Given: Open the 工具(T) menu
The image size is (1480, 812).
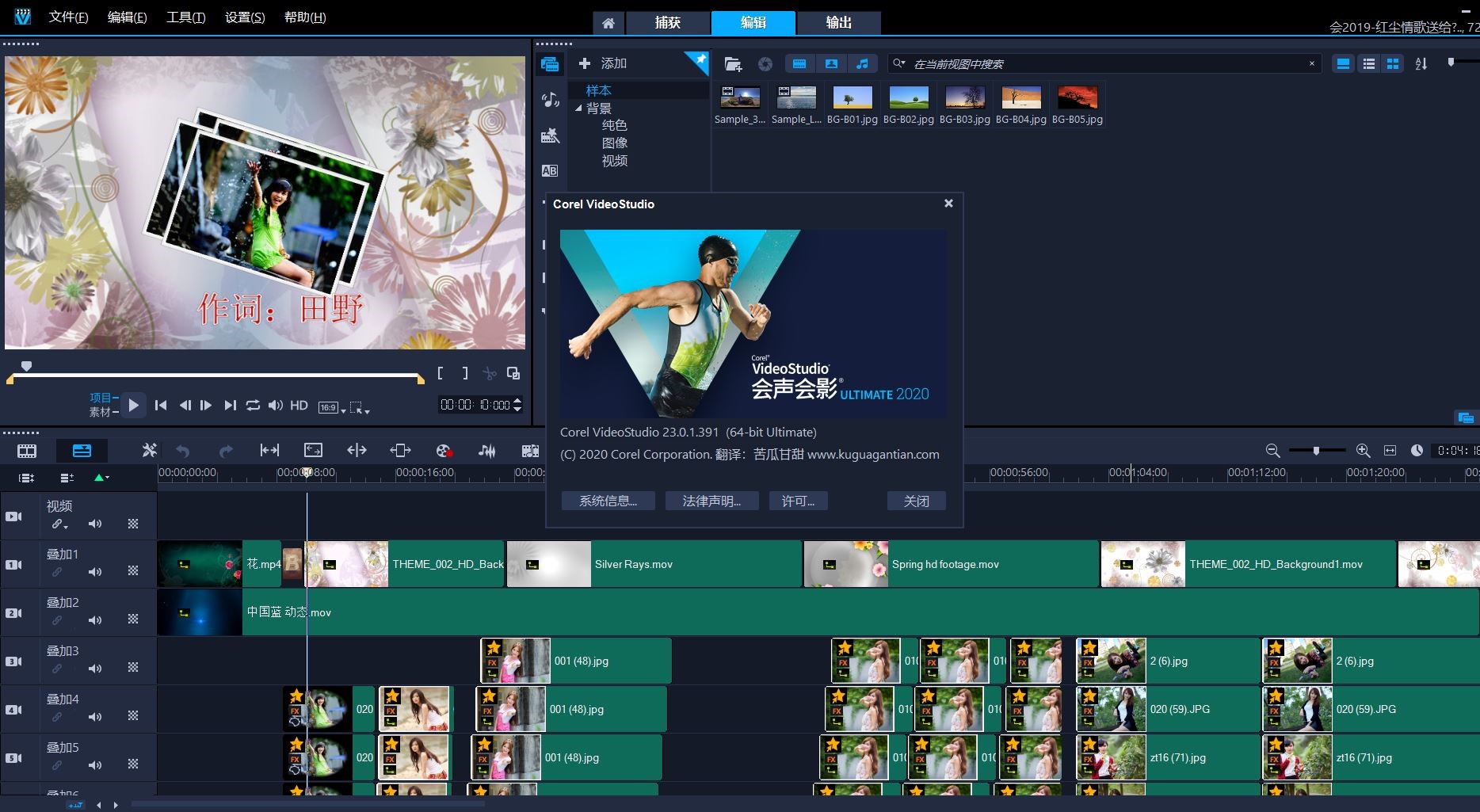Looking at the screenshot, I should click(185, 17).
